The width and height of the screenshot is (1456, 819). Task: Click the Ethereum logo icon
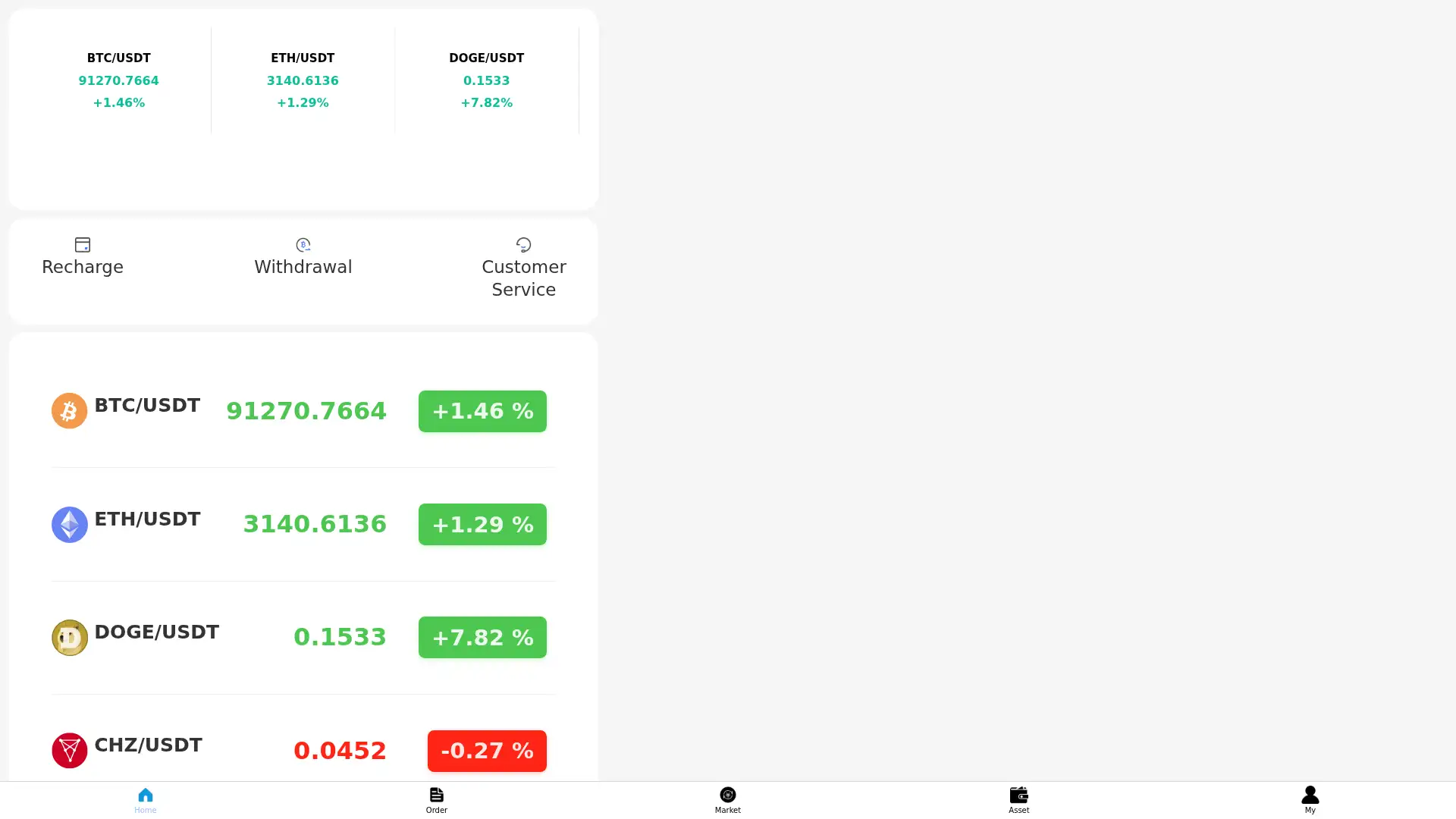click(x=69, y=524)
